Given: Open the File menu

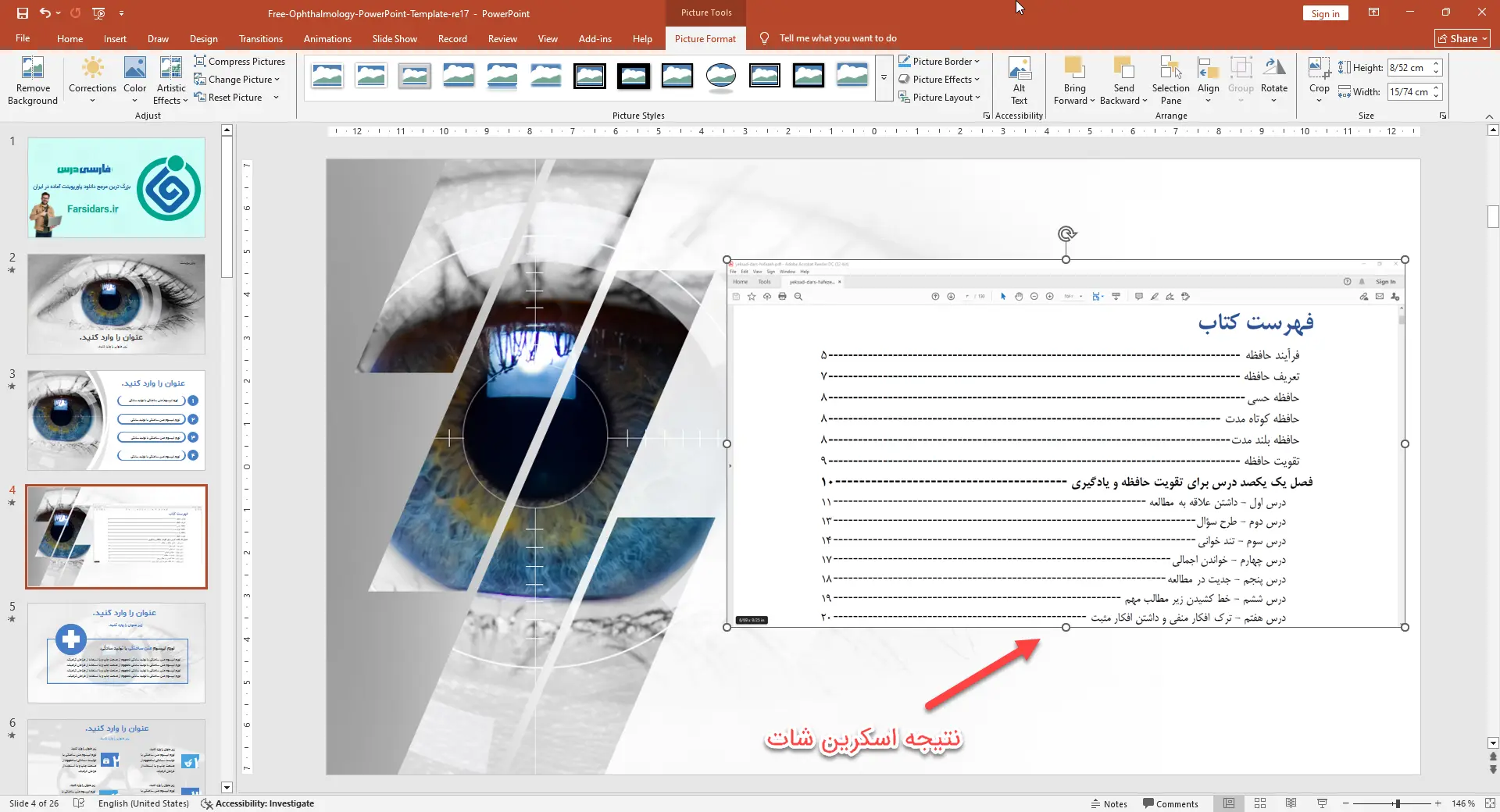Looking at the screenshot, I should tap(23, 38).
